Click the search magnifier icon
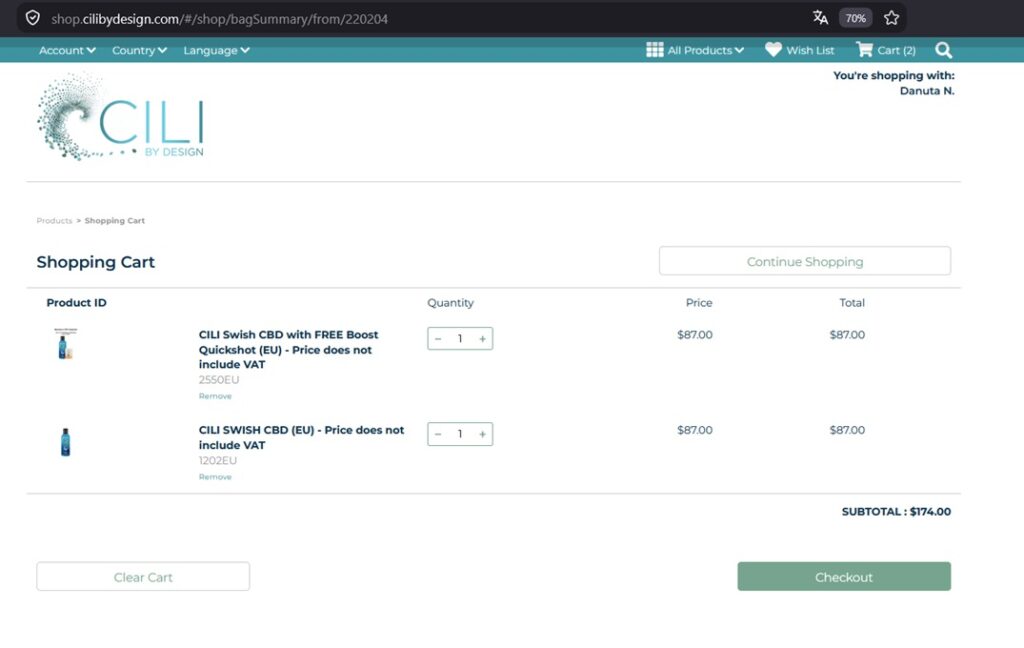1024x648 pixels. 943,50
